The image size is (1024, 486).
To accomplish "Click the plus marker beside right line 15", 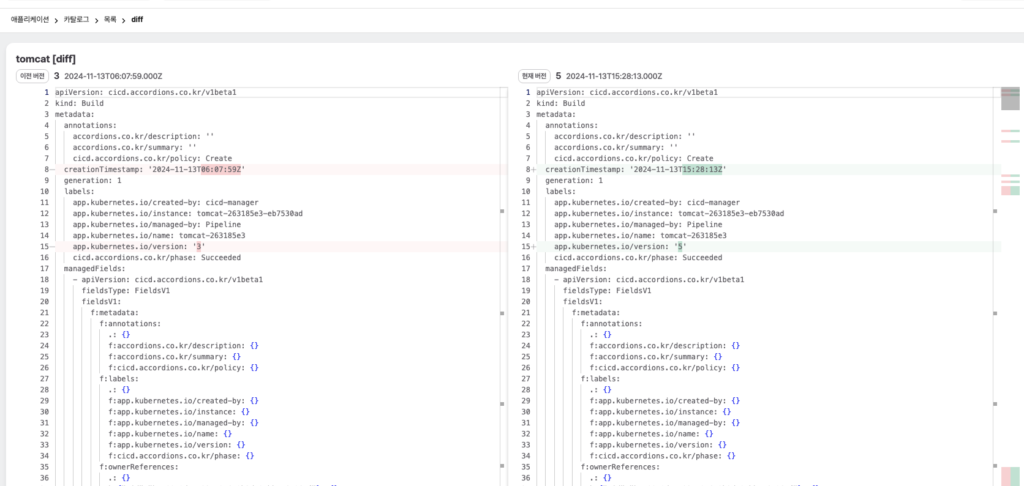I will click(534, 247).
